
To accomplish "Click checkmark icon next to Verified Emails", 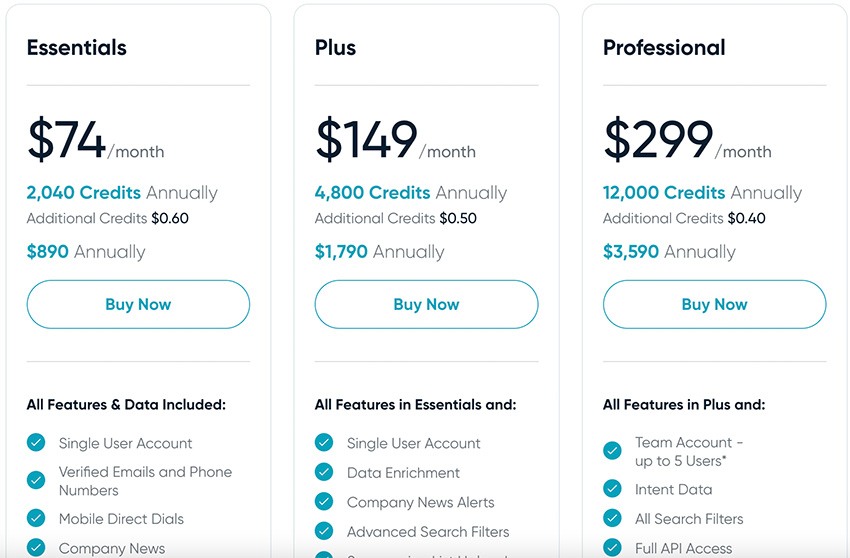I will coord(36,480).
